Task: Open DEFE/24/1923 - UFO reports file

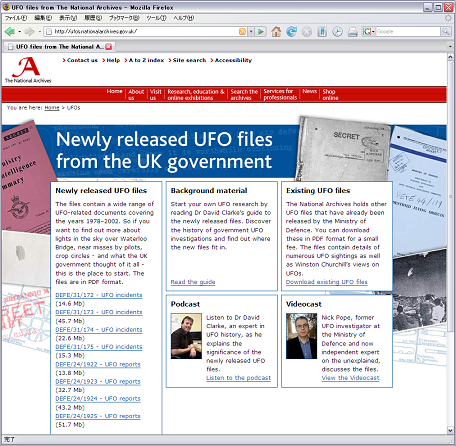Action: tap(98, 382)
